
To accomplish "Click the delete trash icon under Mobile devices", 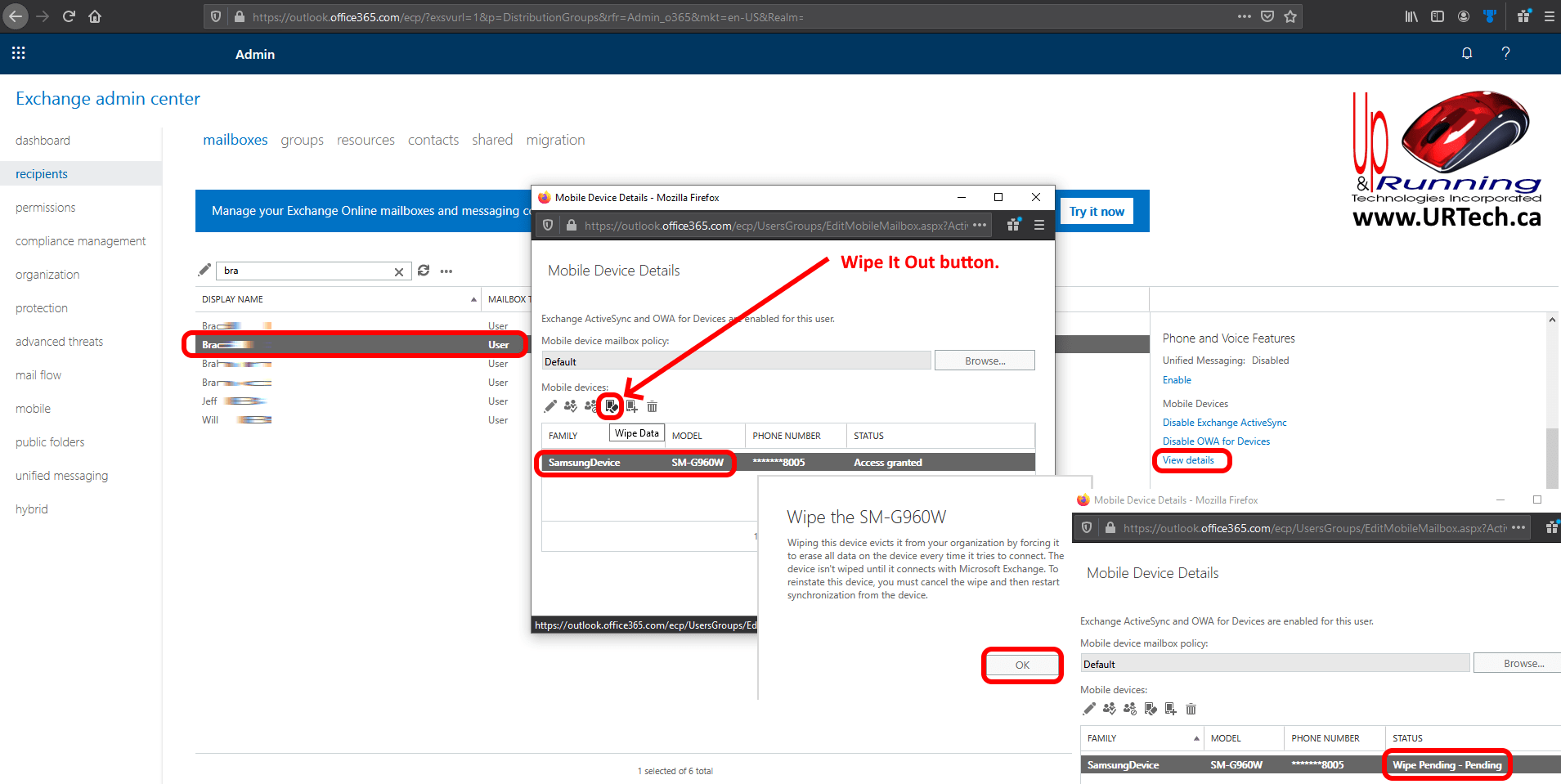I will coord(652,406).
